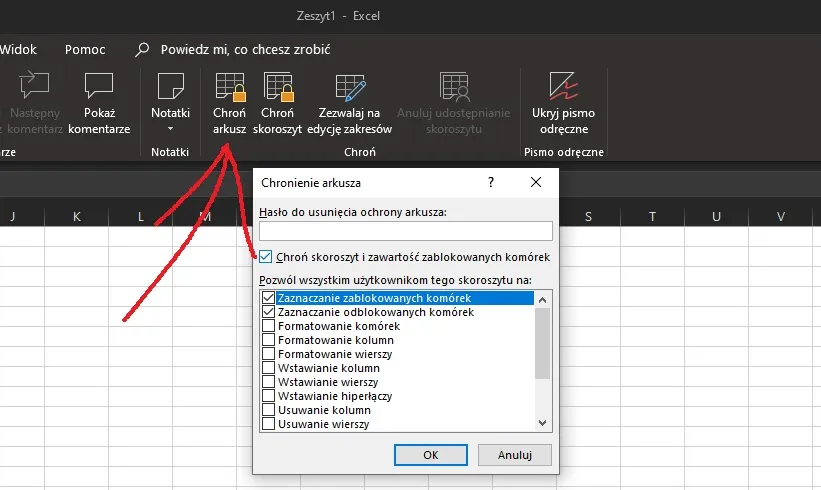The width and height of the screenshot is (821, 490).
Task: Confirm with the OK button
Action: coord(430,454)
